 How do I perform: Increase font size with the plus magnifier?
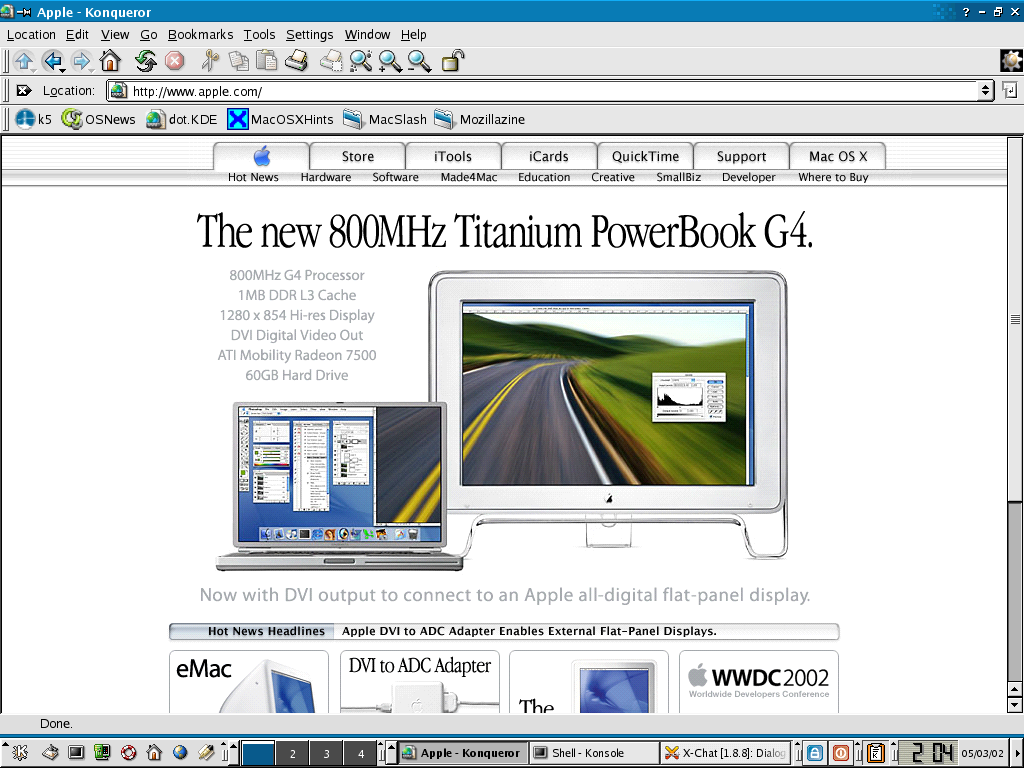click(x=390, y=61)
